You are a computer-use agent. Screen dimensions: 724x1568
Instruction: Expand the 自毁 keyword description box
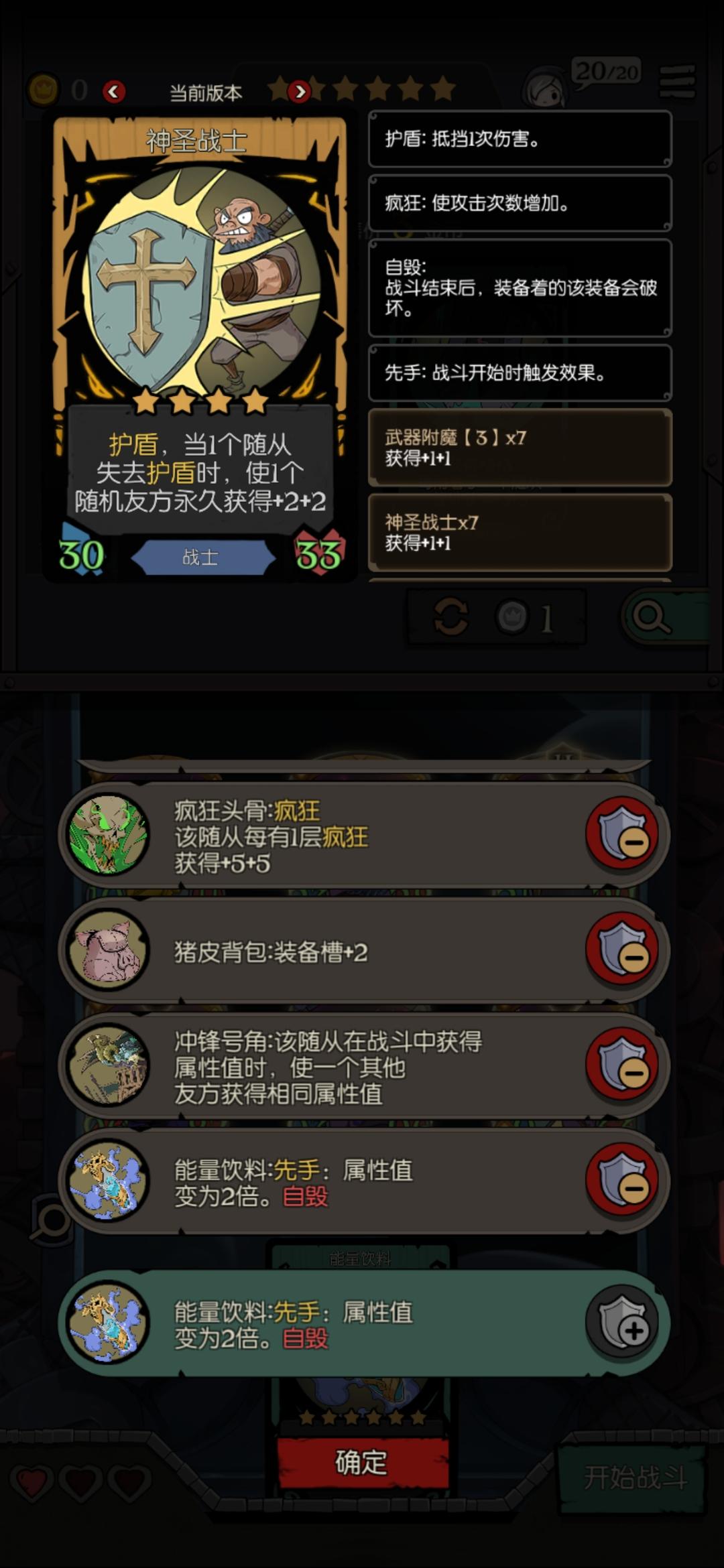pos(520,288)
